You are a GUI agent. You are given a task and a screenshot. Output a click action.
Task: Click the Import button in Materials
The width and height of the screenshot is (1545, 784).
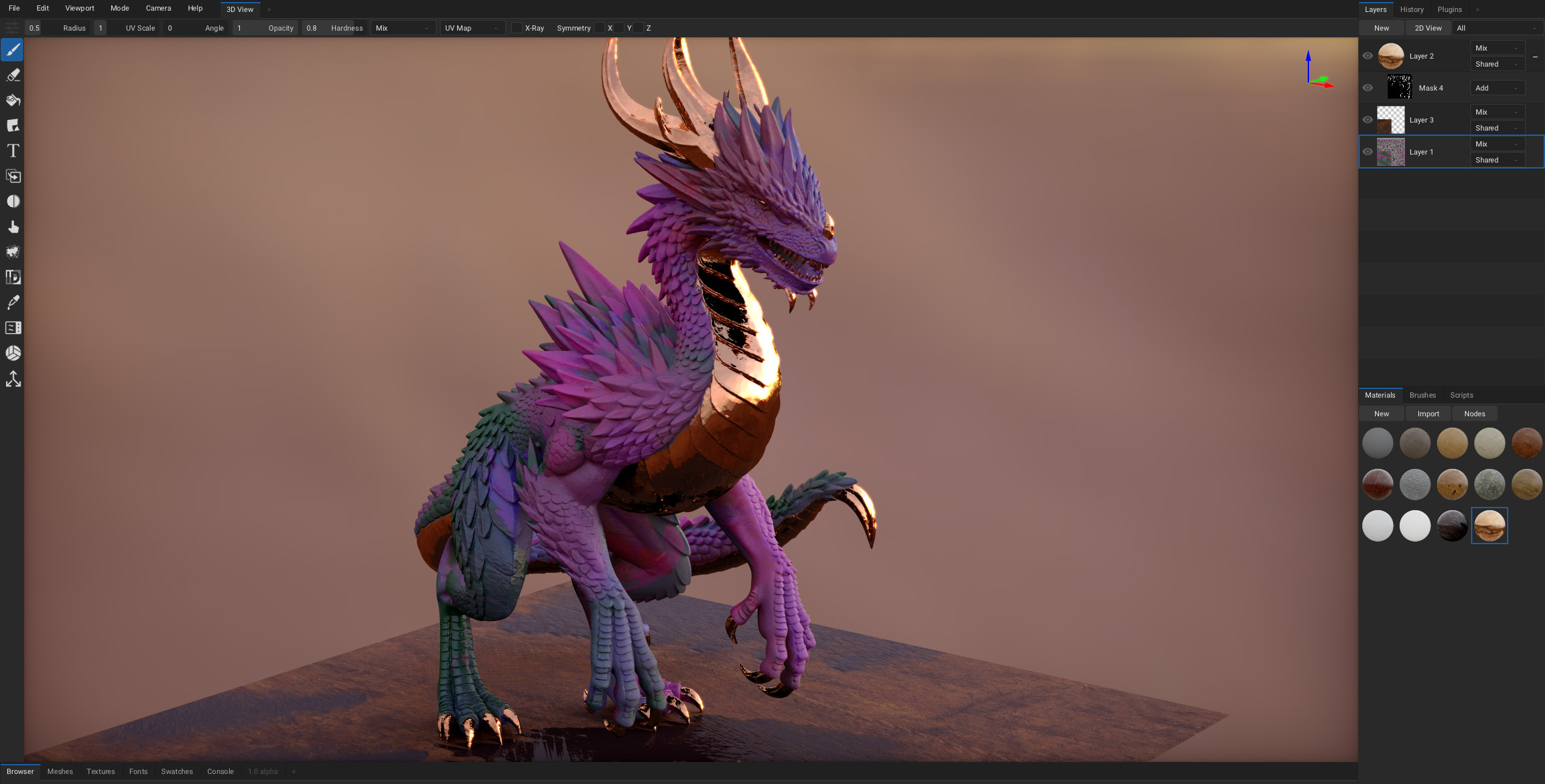coord(1428,414)
